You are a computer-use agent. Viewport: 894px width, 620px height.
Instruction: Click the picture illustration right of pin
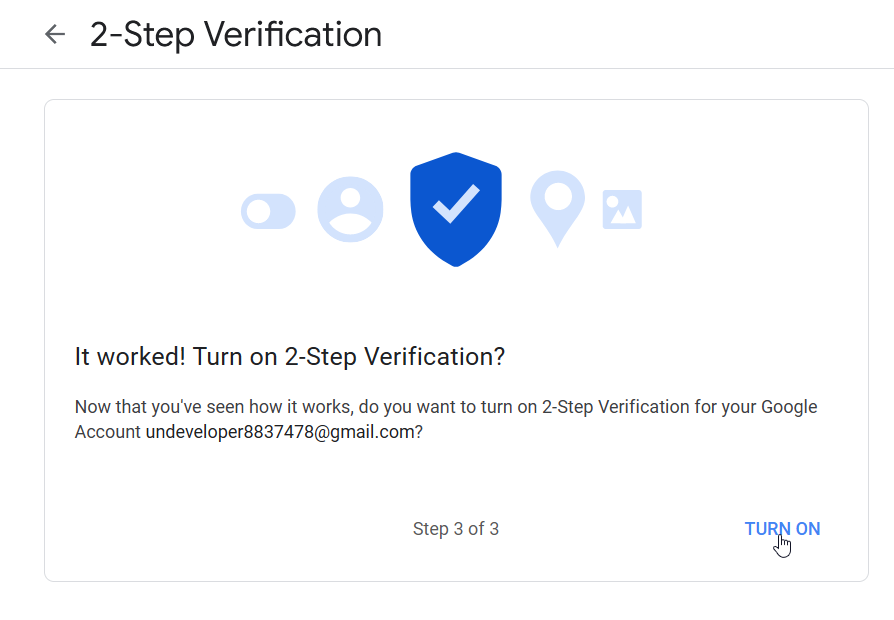pyautogui.click(x=622, y=210)
